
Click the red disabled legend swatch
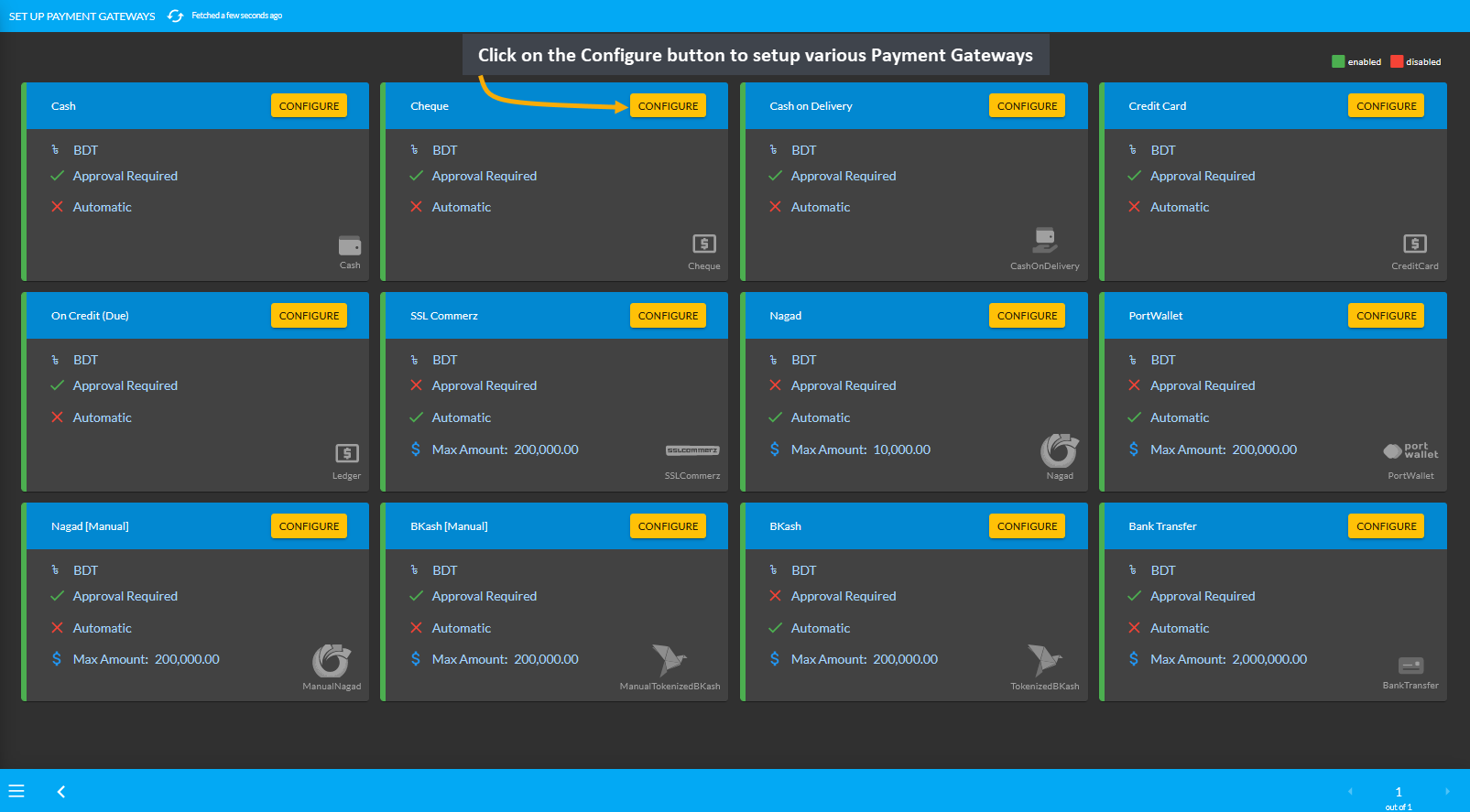[x=1397, y=61]
